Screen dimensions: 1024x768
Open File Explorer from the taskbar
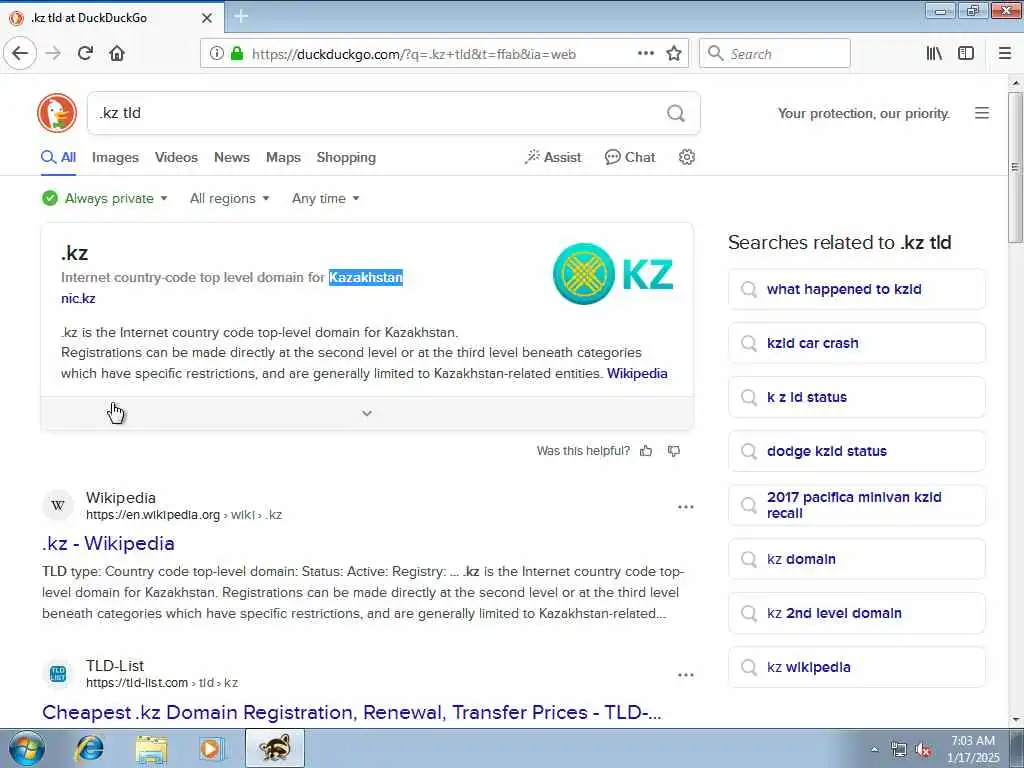[151, 748]
